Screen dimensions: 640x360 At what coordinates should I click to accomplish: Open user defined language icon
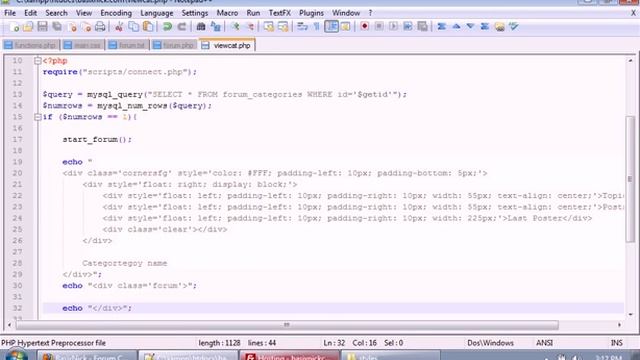pos(345,27)
